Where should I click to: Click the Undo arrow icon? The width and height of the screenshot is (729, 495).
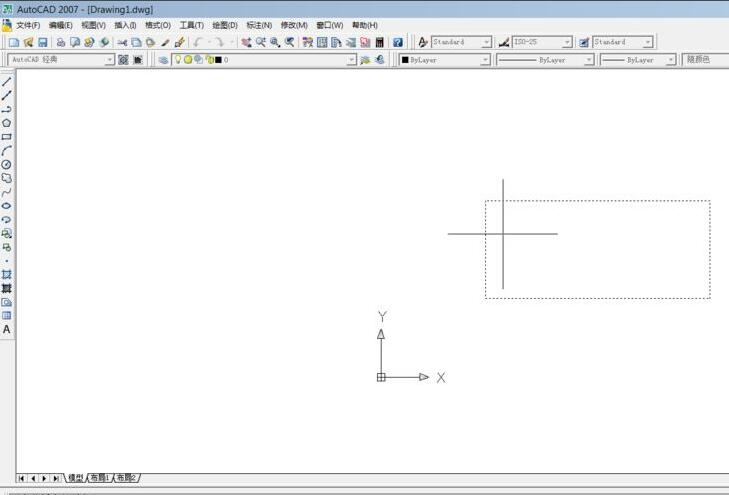tap(198, 42)
